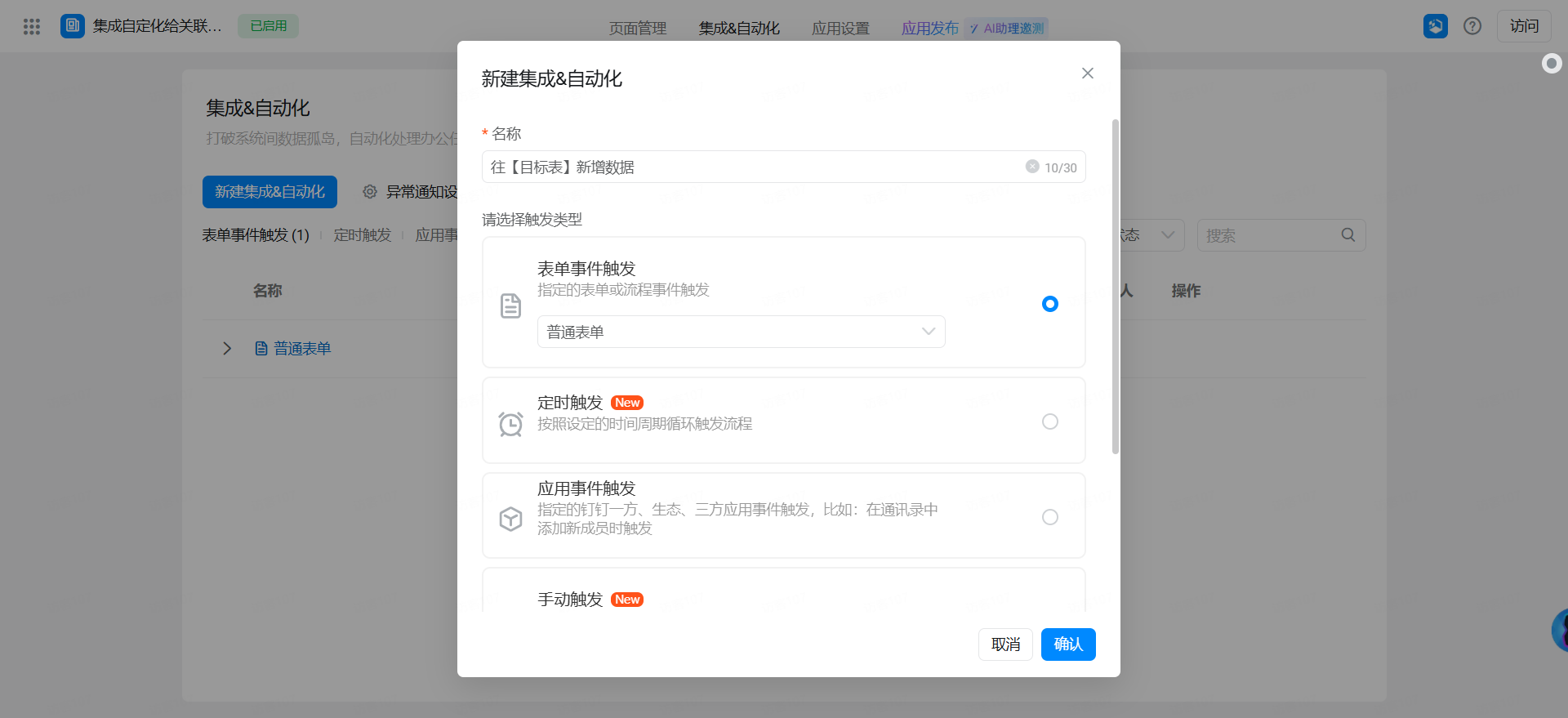The height and width of the screenshot is (718, 1568).
Task: Expand the 普通表单 table row
Action: pyautogui.click(x=227, y=349)
